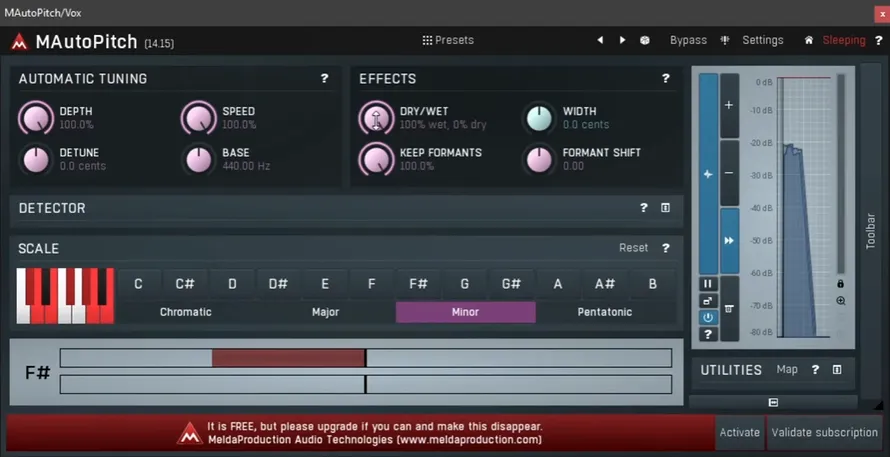Open help for Automatic Tuning section
Image resolution: width=890 pixels, height=457 pixels.
(324, 78)
